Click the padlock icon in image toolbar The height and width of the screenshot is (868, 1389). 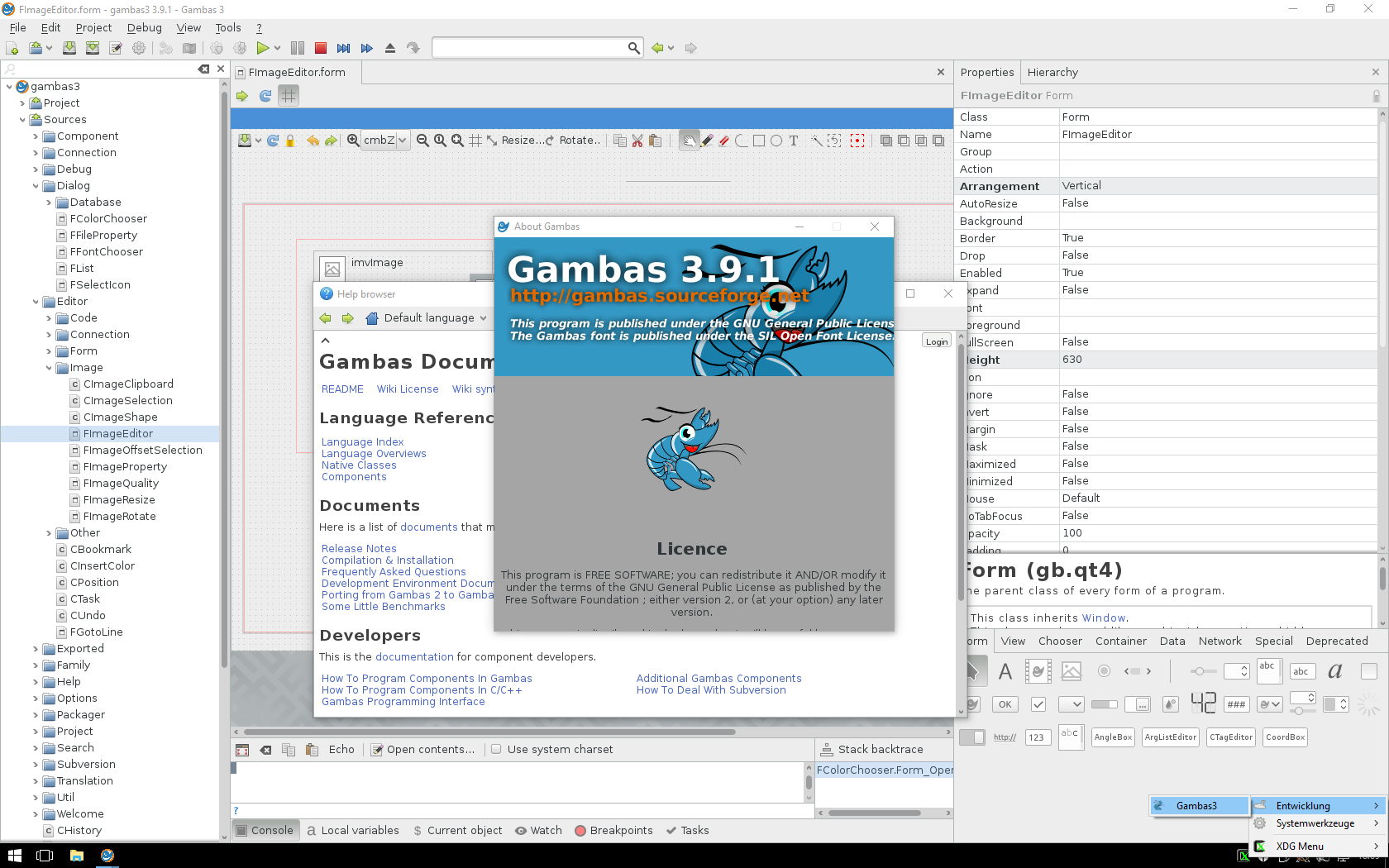[290, 141]
